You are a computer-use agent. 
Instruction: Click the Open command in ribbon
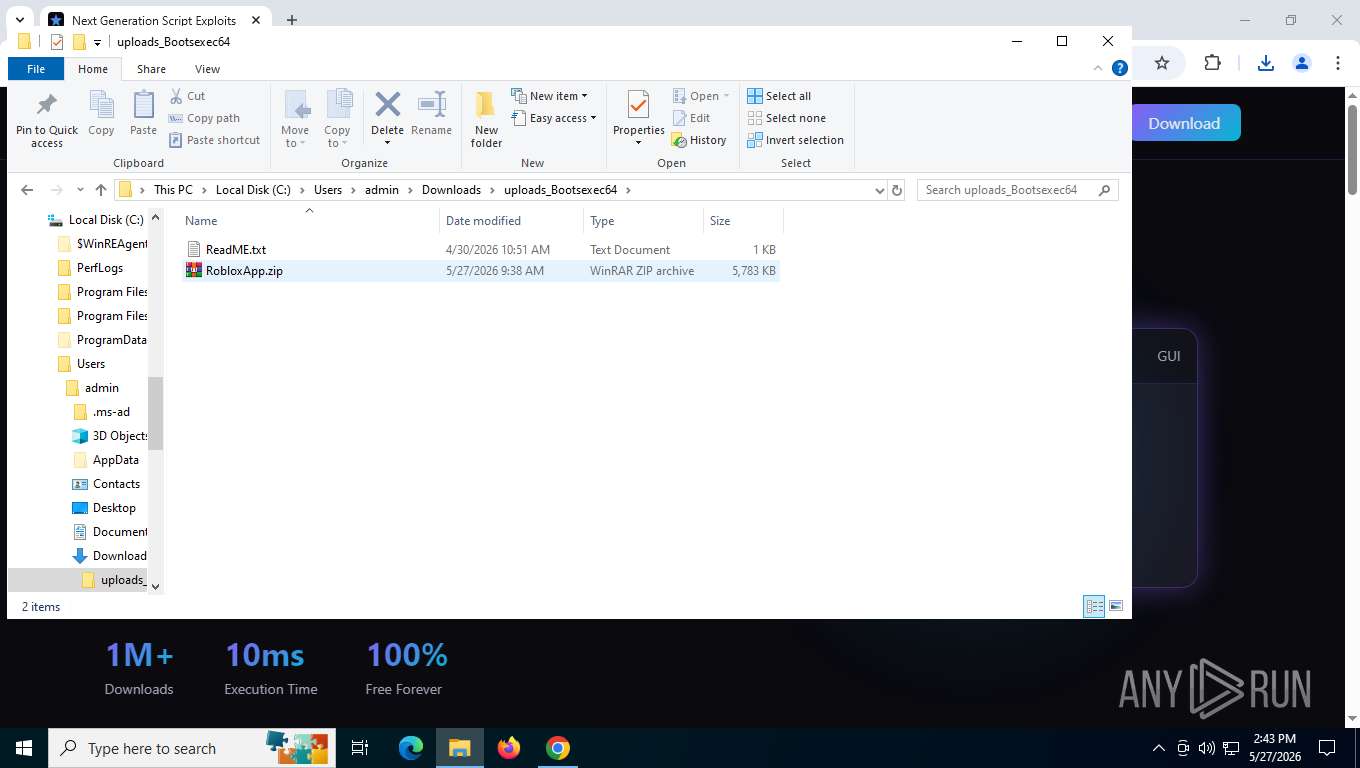700,96
